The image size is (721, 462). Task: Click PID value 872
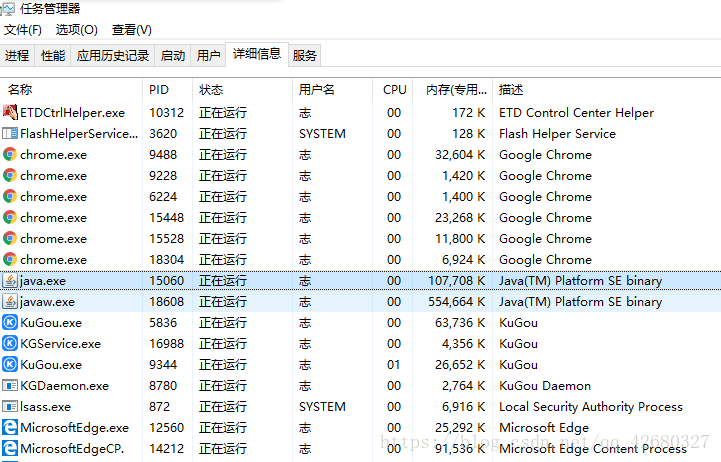(160, 407)
